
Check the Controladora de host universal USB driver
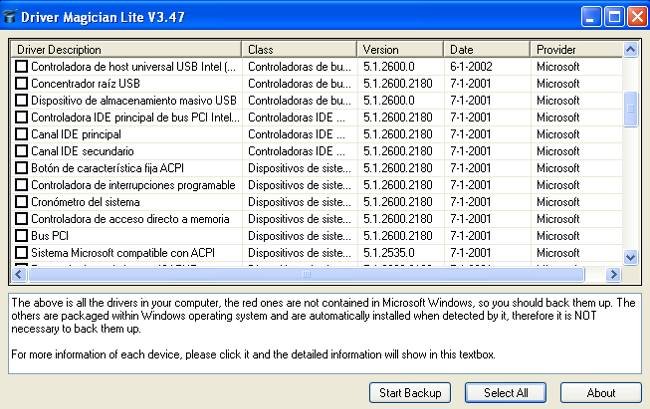click(21, 67)
